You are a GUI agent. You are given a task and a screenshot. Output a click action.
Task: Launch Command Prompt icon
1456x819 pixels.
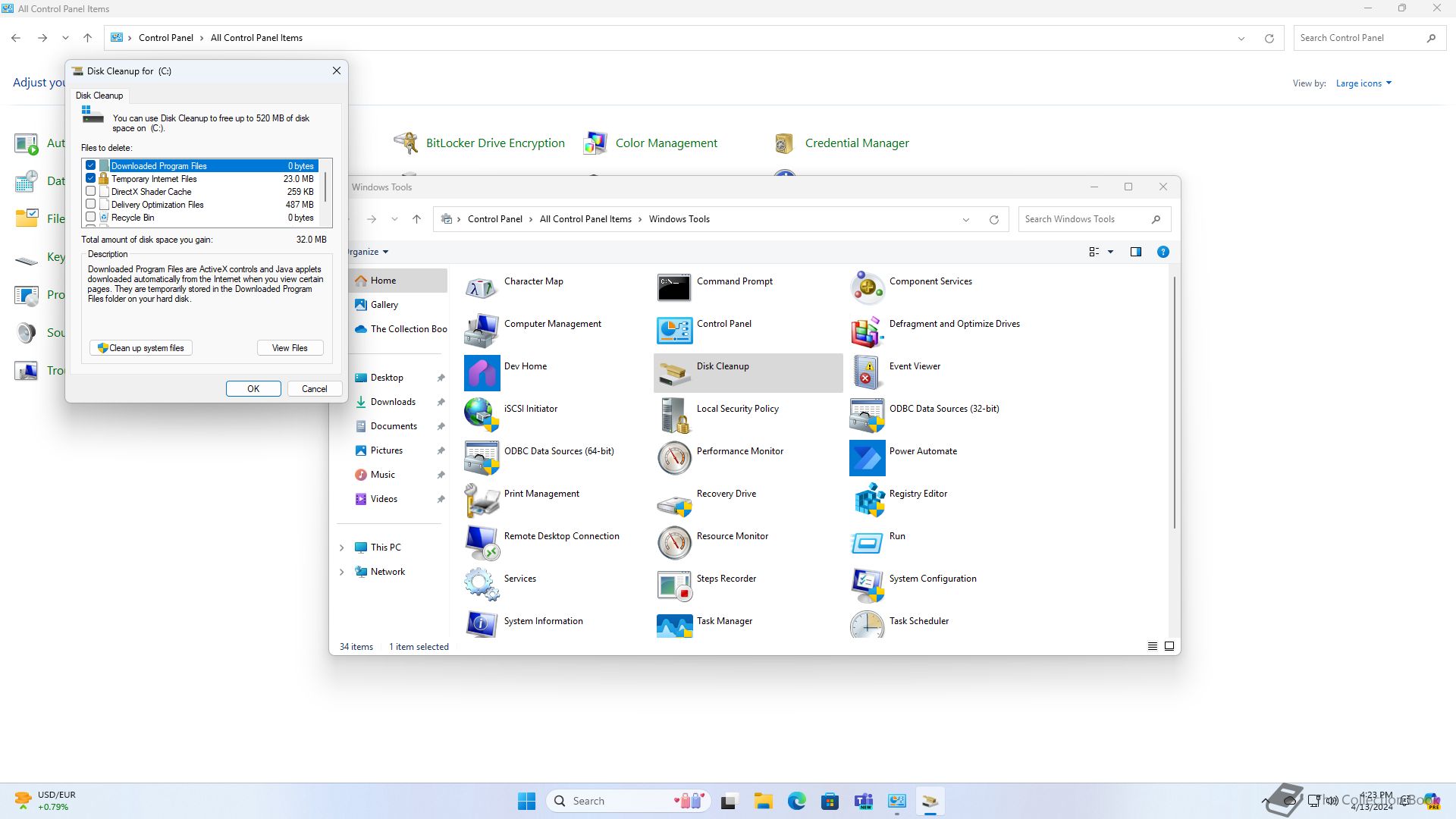[674, 287]
